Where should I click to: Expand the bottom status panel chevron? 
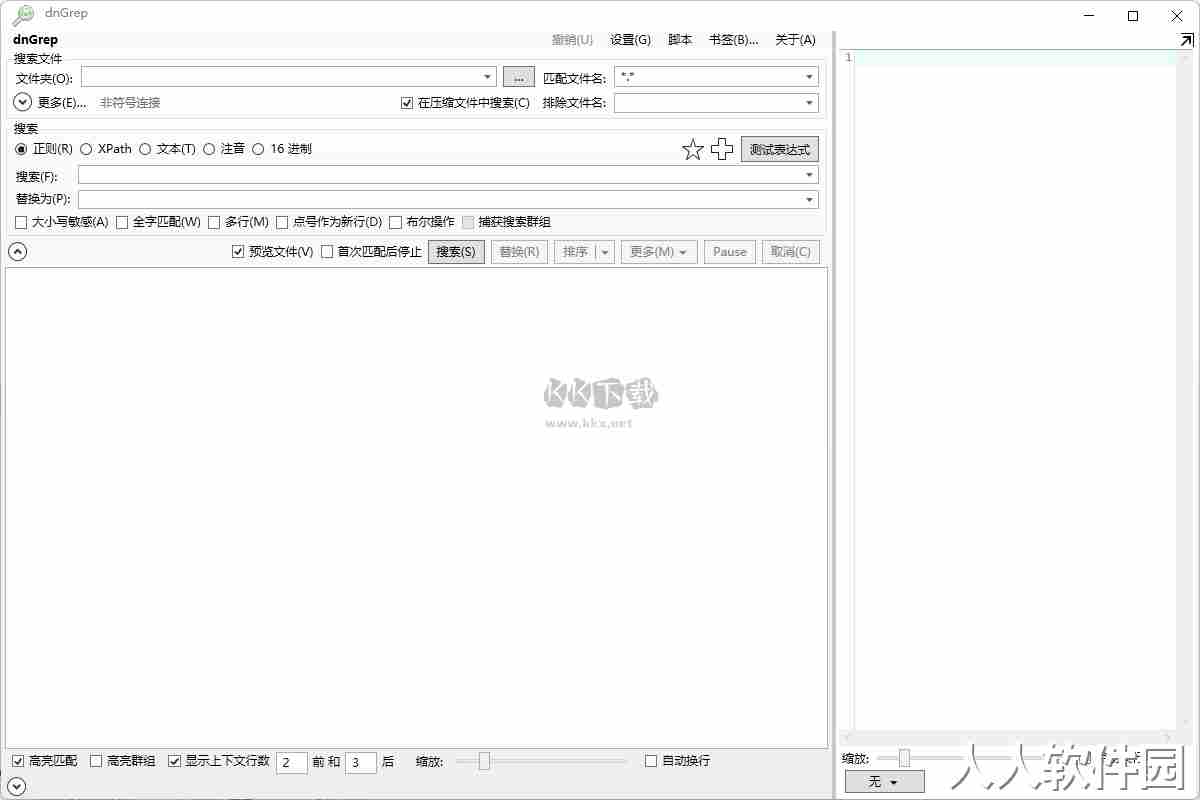point(17,786)
